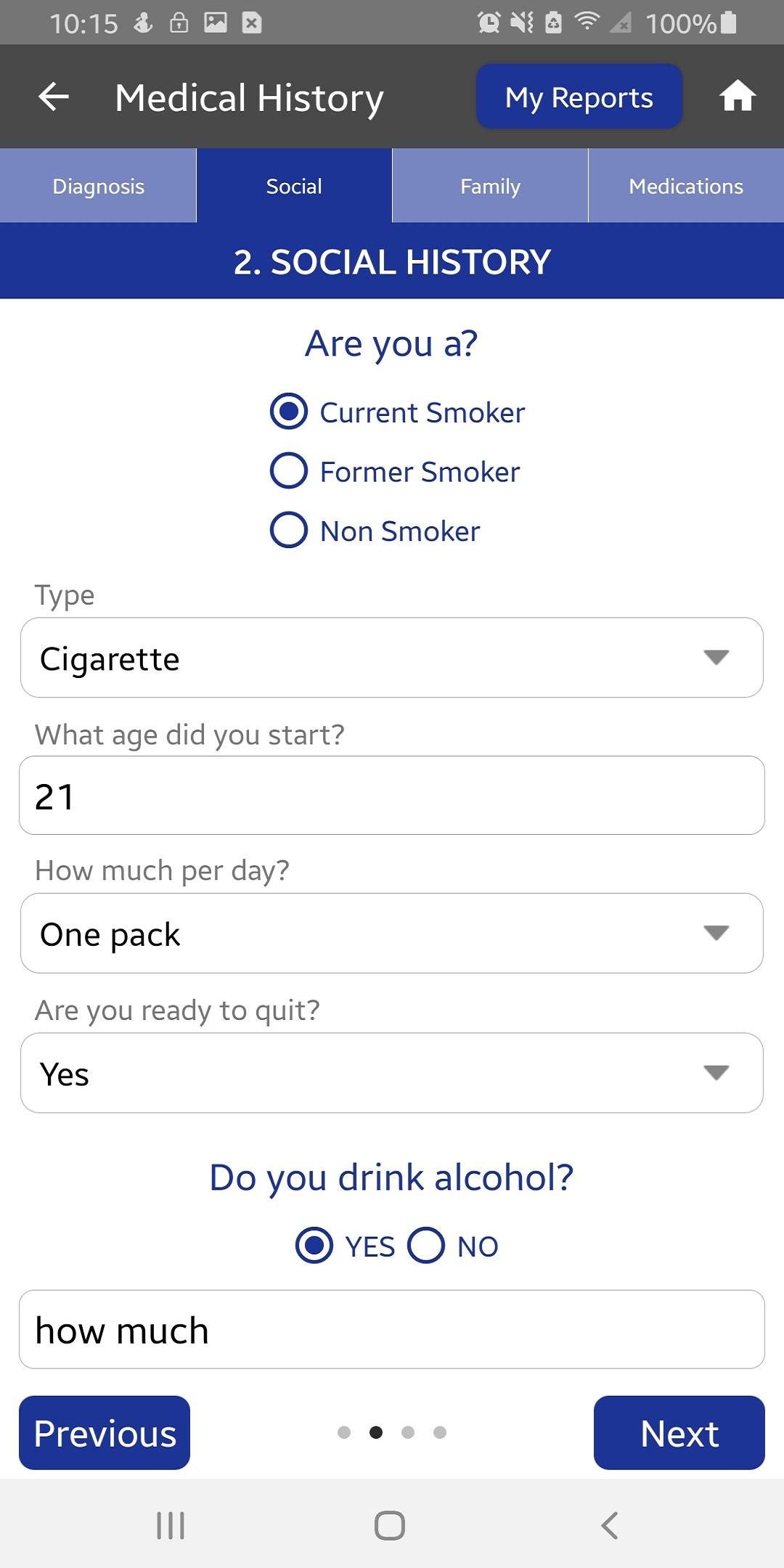Select the Non Smoker option
This screenshot has width=784, height=1568.
tap(375, 531)
